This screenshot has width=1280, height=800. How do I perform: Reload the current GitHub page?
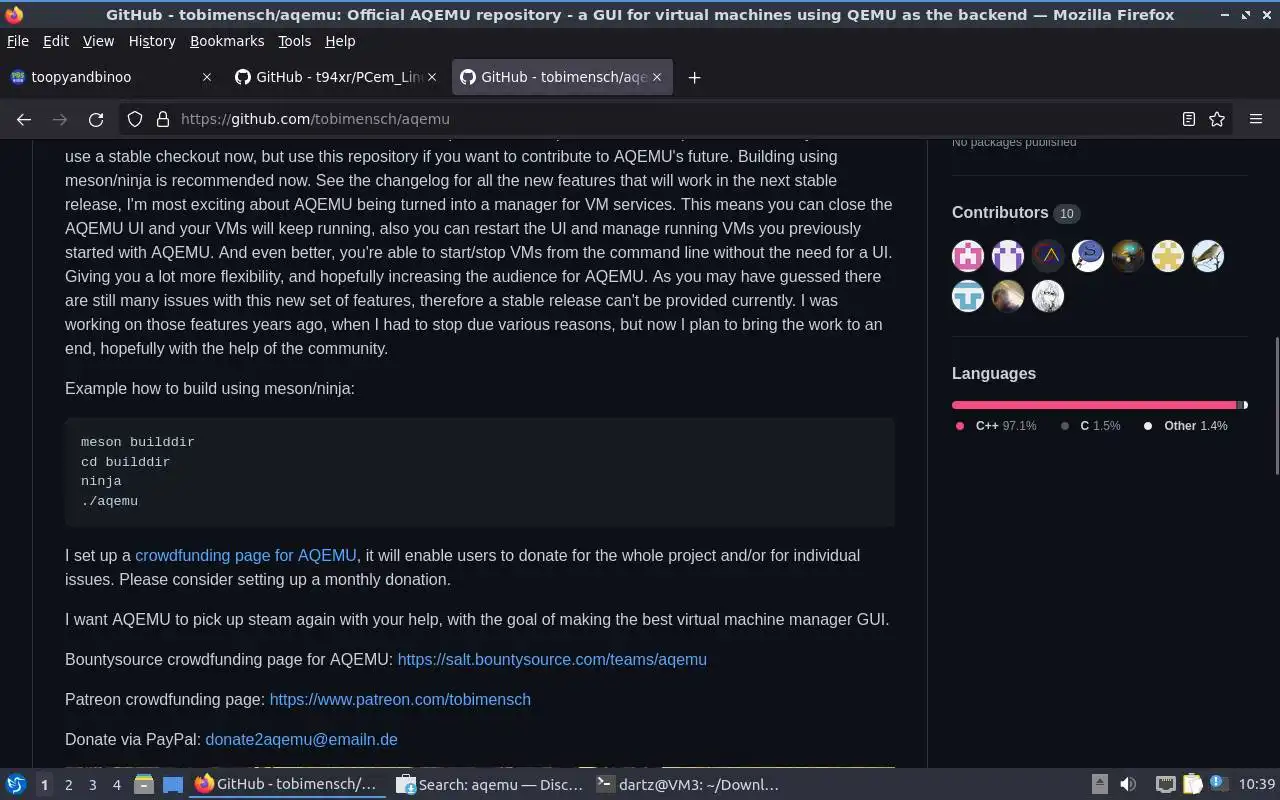tap(96, 119)
